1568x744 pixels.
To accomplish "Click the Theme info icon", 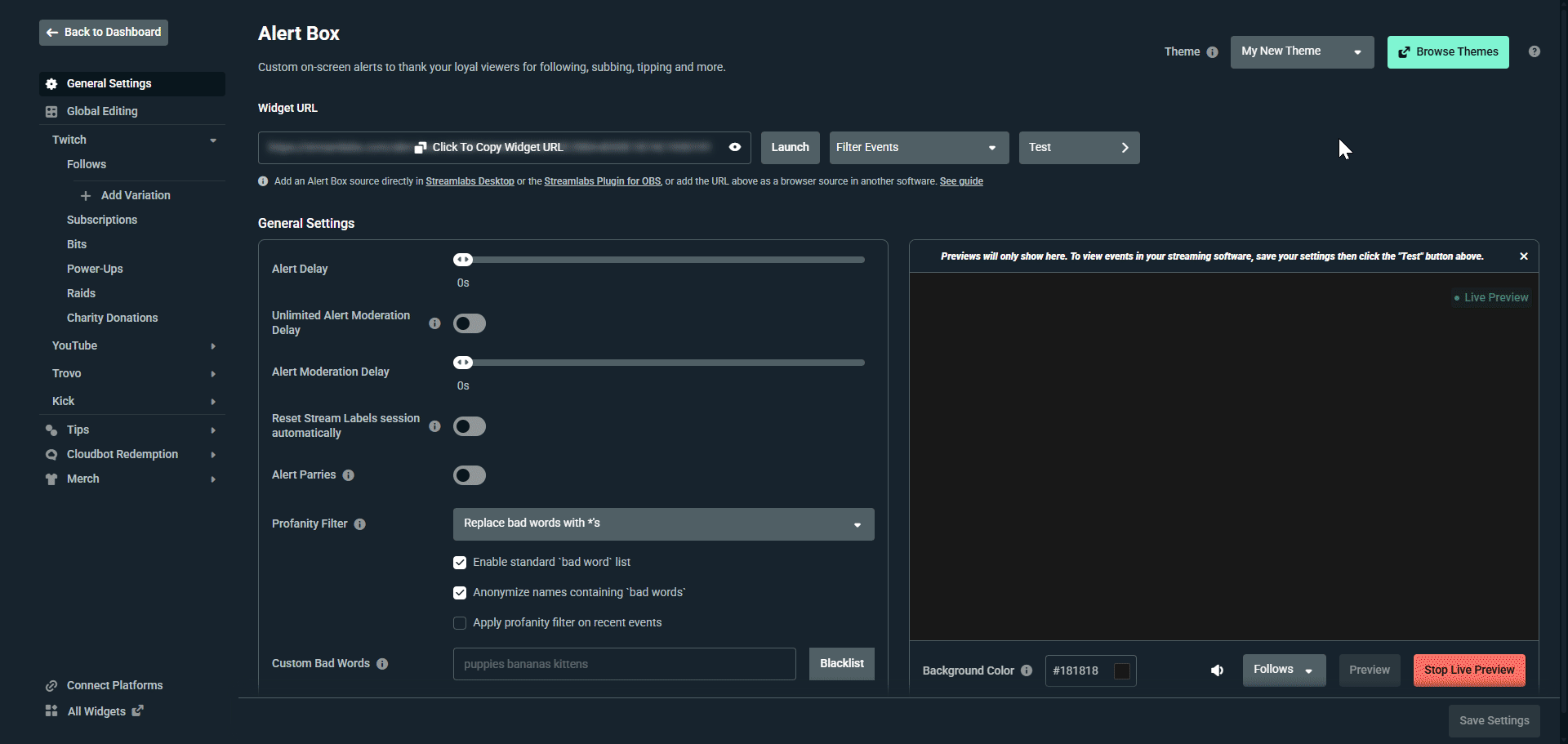I will tap(1213, 52).
